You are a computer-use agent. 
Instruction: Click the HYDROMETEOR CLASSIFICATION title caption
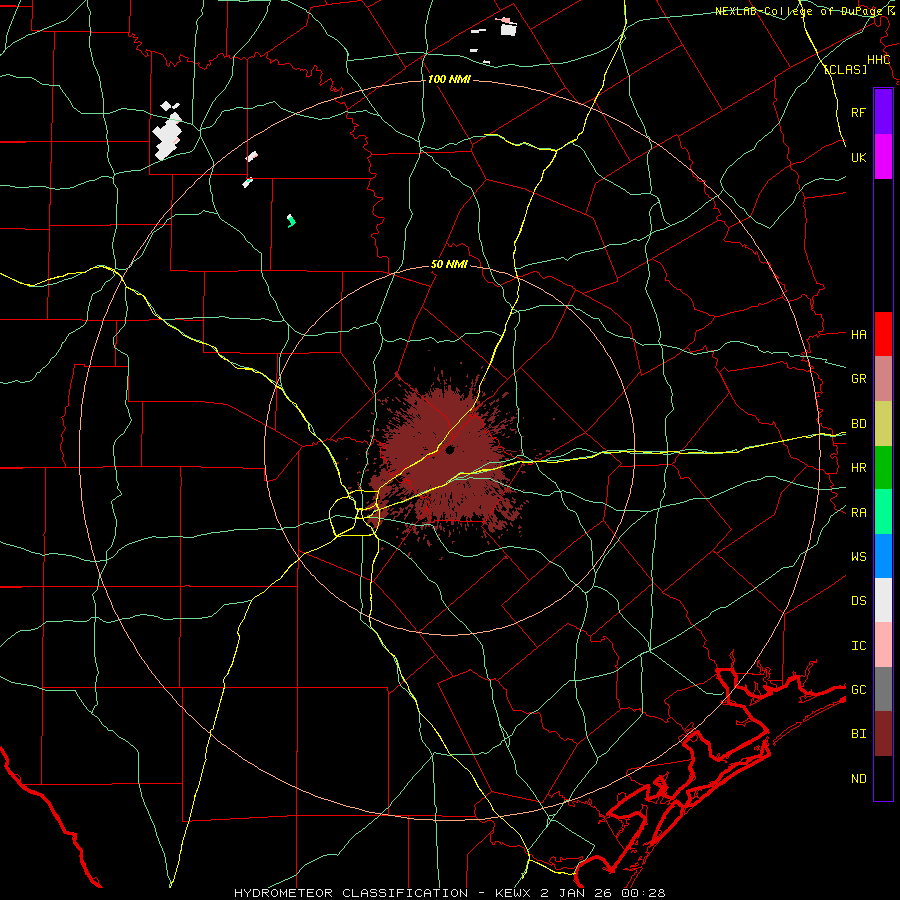pyautogui.click(x=353, y=893)
